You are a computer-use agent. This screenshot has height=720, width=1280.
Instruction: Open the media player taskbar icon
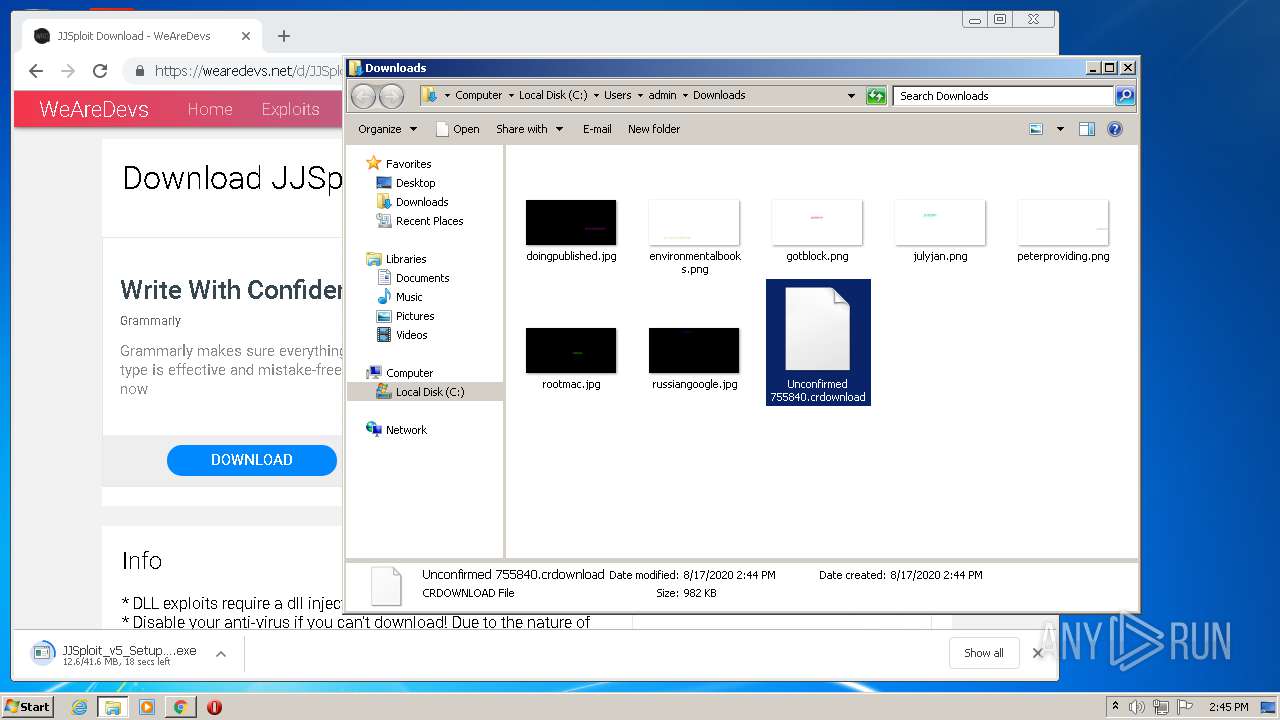point(147,707)
